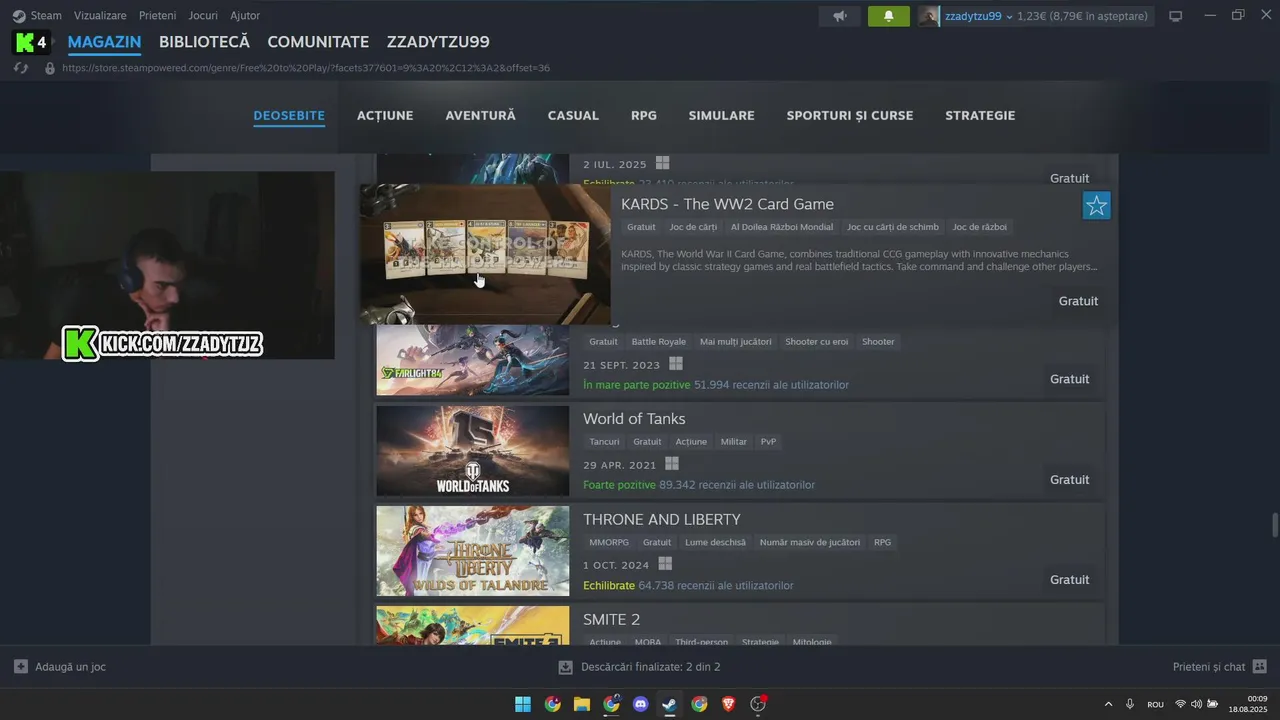Go to MAGAZIN tab

pyautogui.click(x=104, y=42)
